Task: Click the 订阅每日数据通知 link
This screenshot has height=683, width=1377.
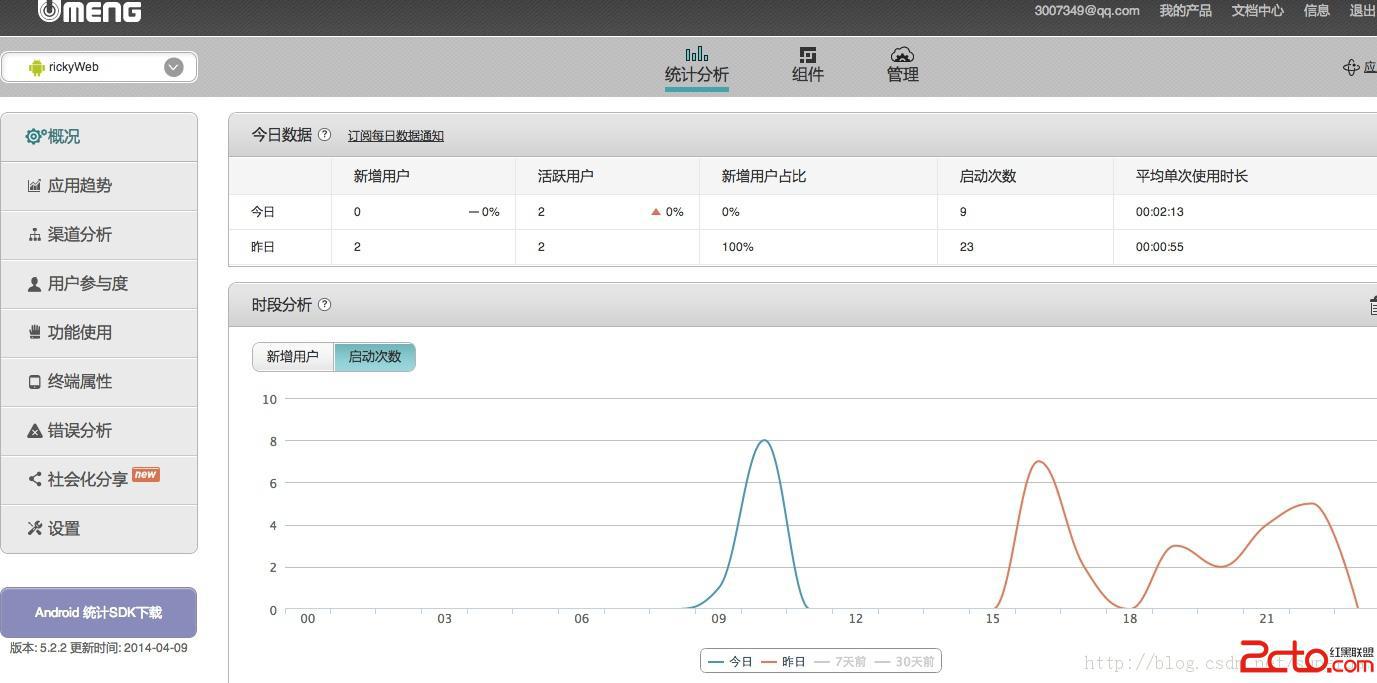Action: click(396, 136)
